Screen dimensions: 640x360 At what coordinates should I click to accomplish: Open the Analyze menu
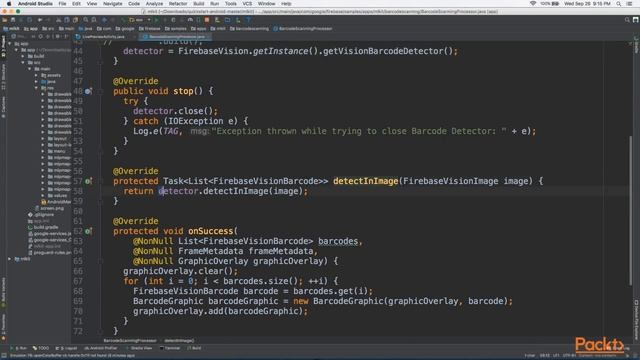(x=154, y=4)
